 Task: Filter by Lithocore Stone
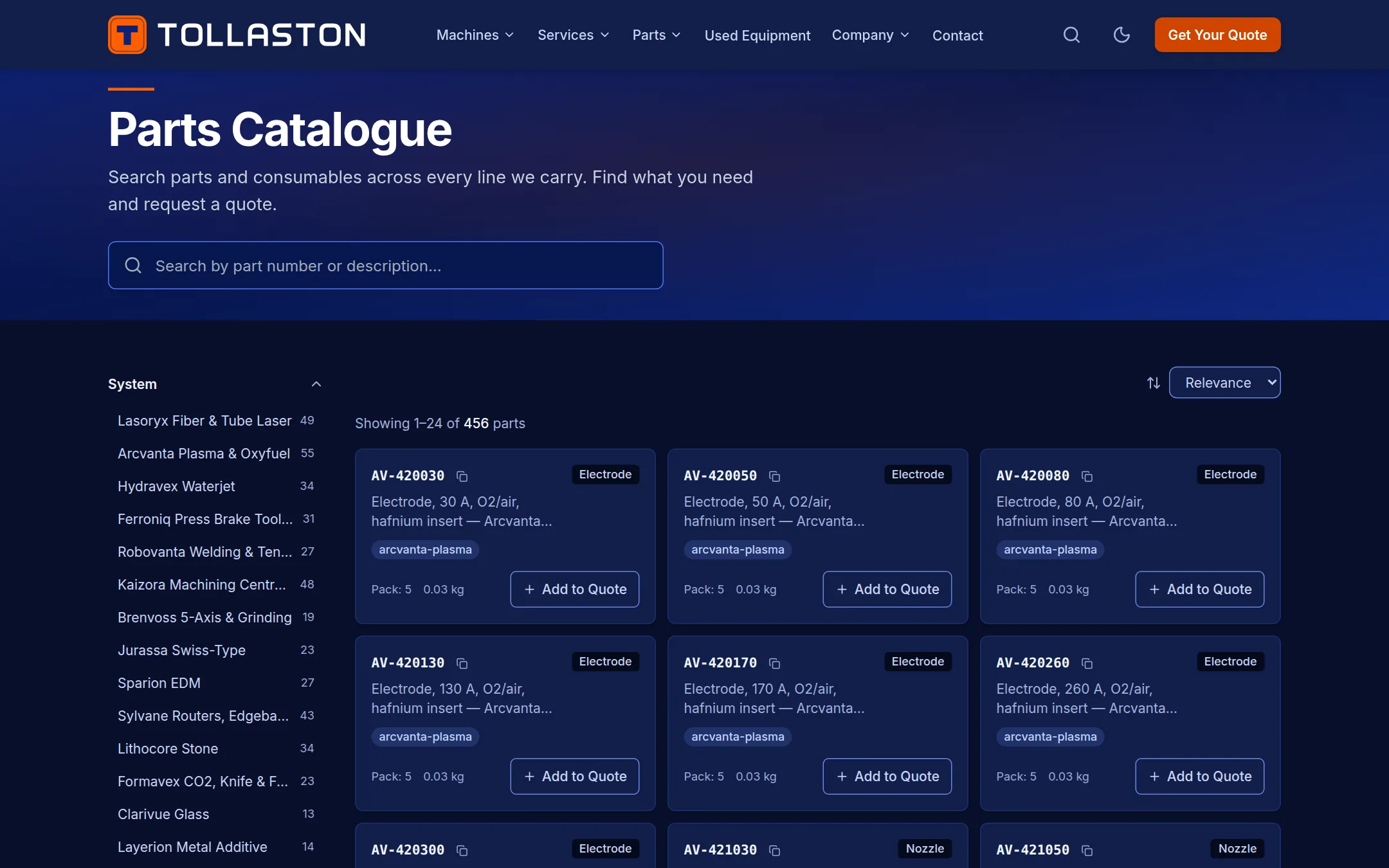pyautogui.click(x=216, y=748)
